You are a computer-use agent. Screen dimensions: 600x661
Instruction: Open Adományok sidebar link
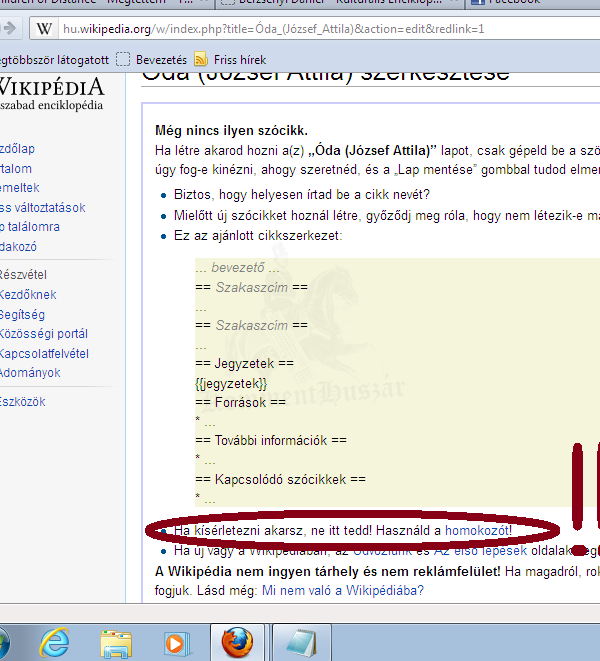[30, 373]
